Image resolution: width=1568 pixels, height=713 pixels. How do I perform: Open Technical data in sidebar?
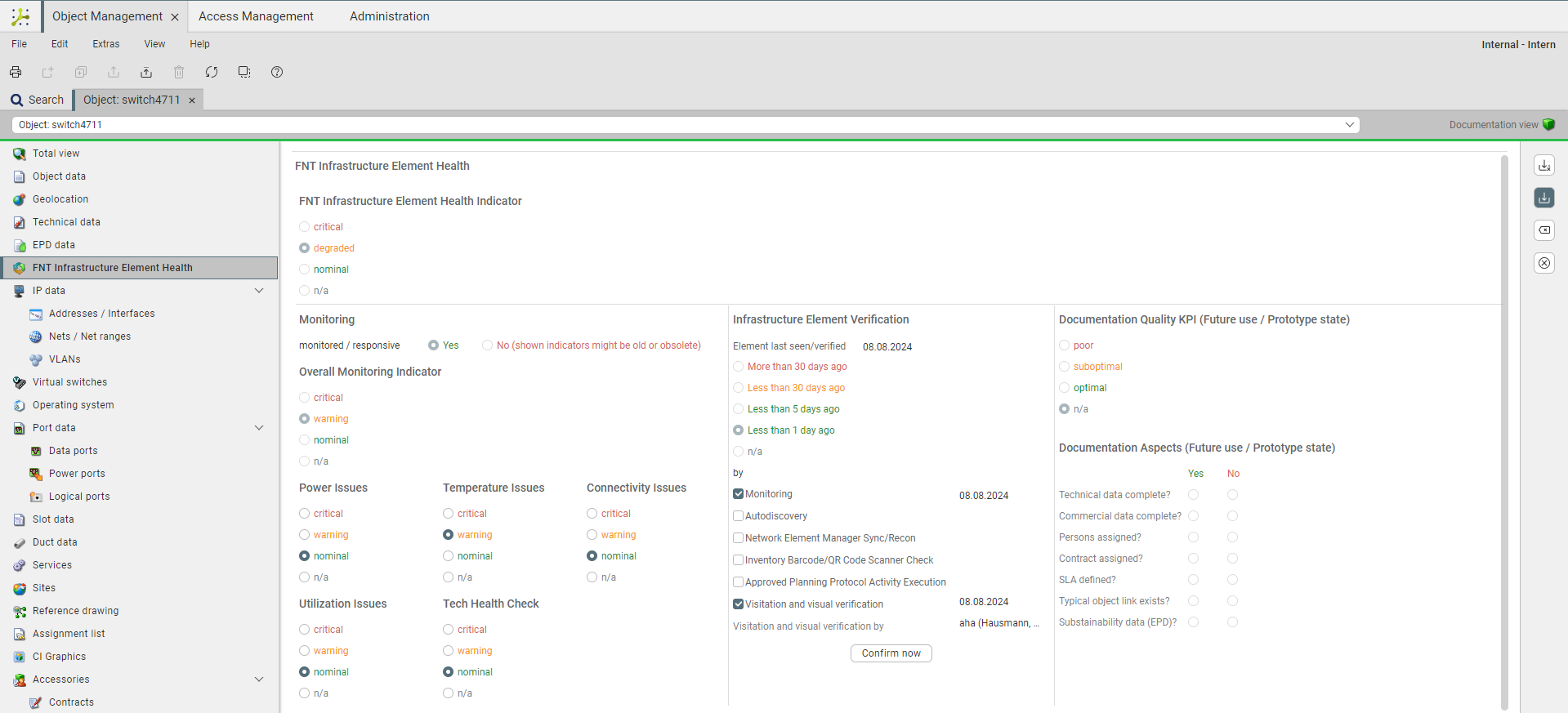click(x=66, y=222)
